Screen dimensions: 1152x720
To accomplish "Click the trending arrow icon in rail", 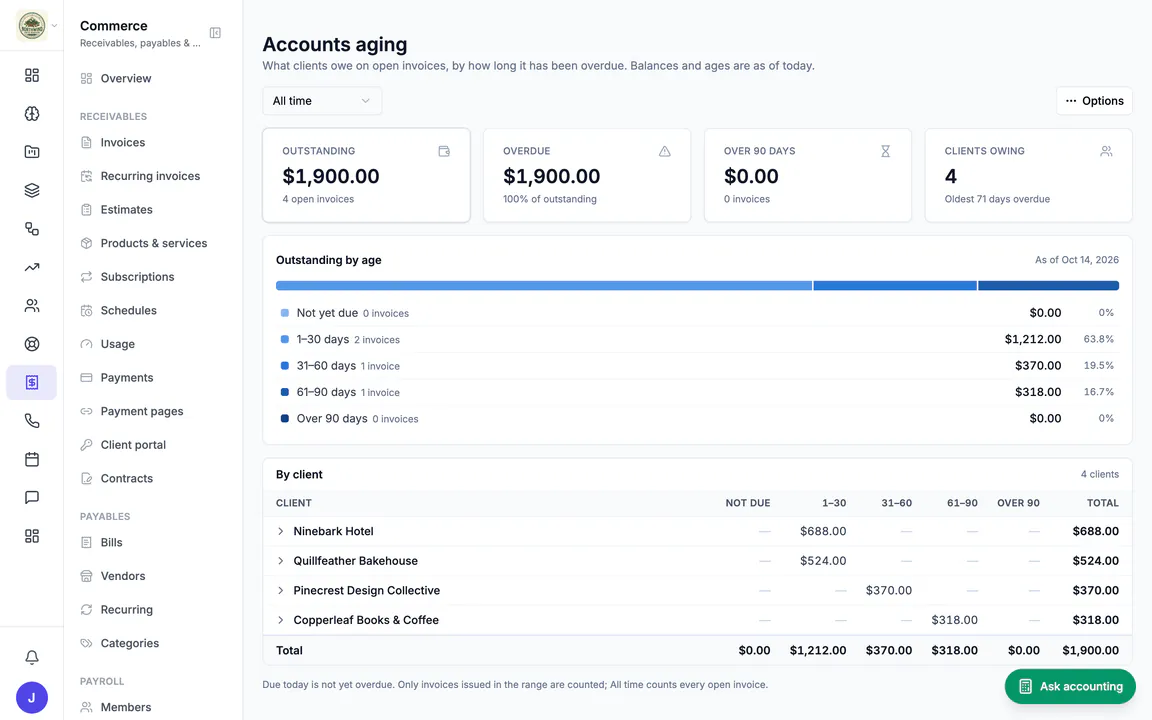I will click(x=32, y=267).
